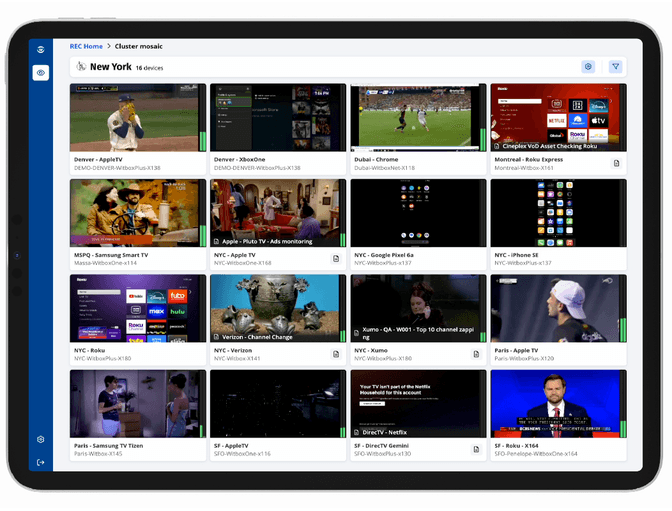Click the New York cluster title

[110, 67]
